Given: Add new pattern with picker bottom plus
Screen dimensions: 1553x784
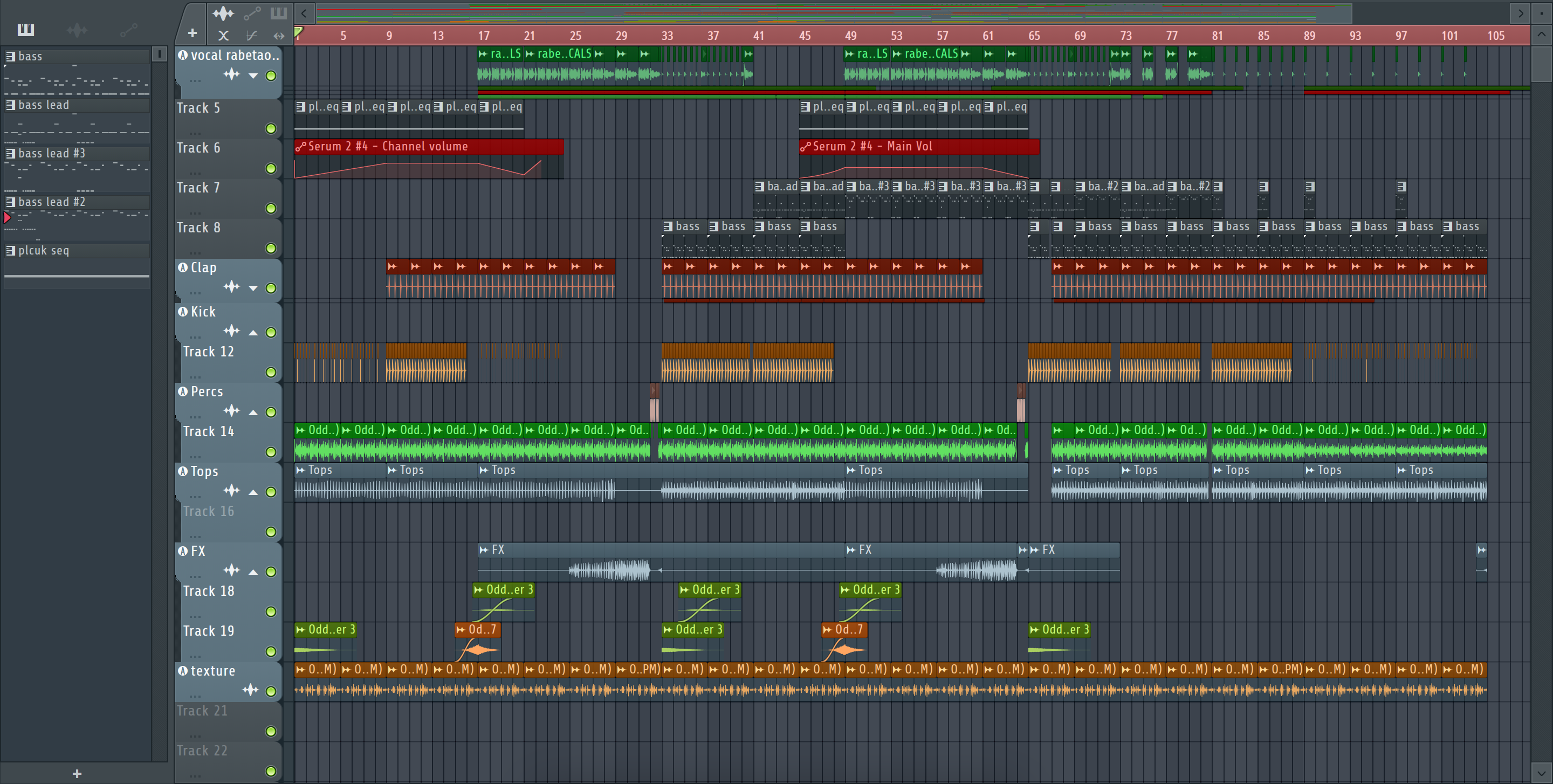Looking at the screenshot, I should coord(77,773).
